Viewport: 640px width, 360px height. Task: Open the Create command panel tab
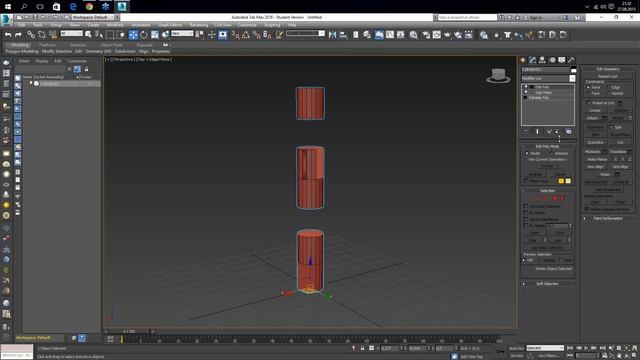click(x=523, y=60)
